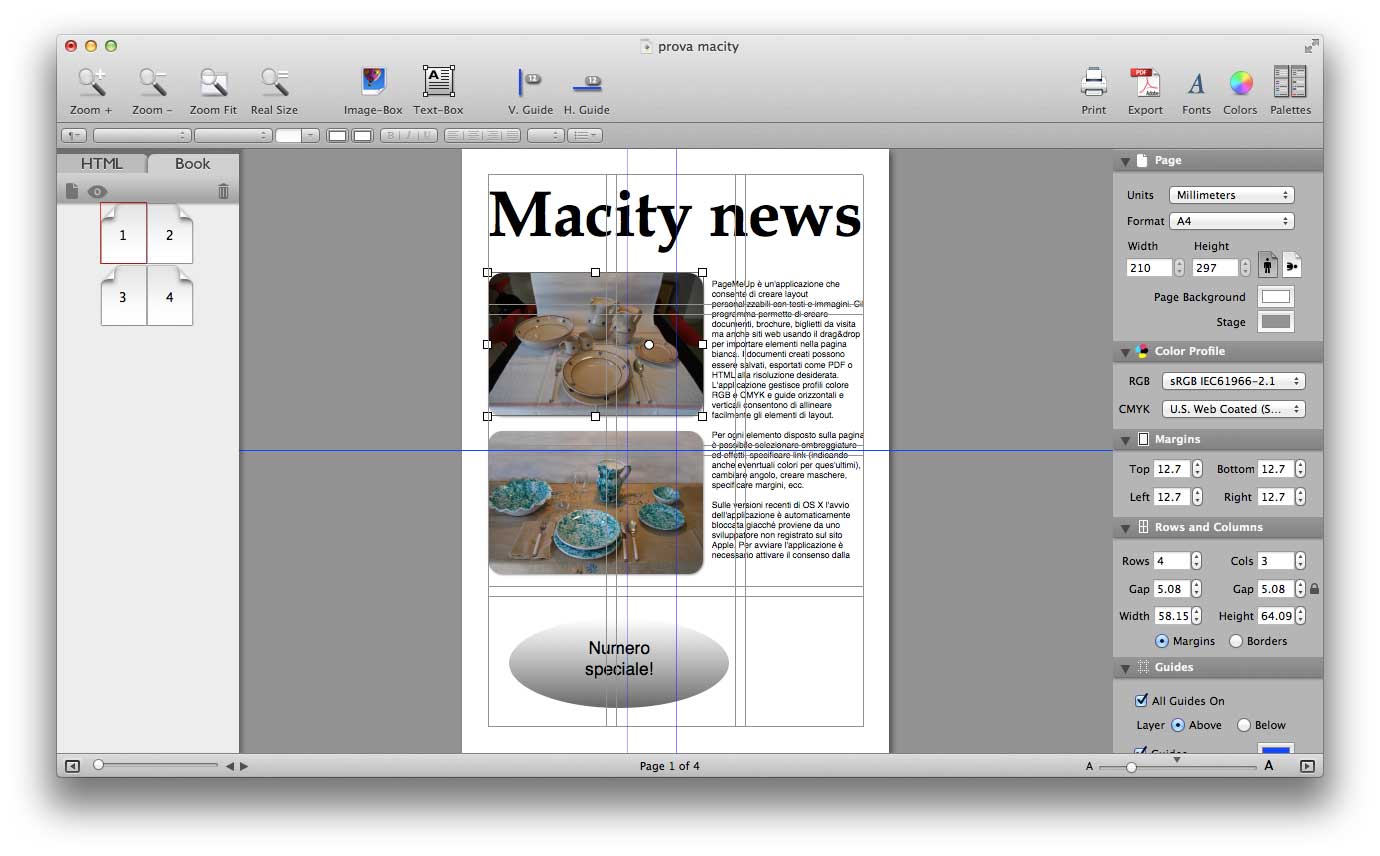Click the Zoom + magnifier icon
Image resolution: width=1380 pixels, height=856 pixels.
tap(91, 82)
